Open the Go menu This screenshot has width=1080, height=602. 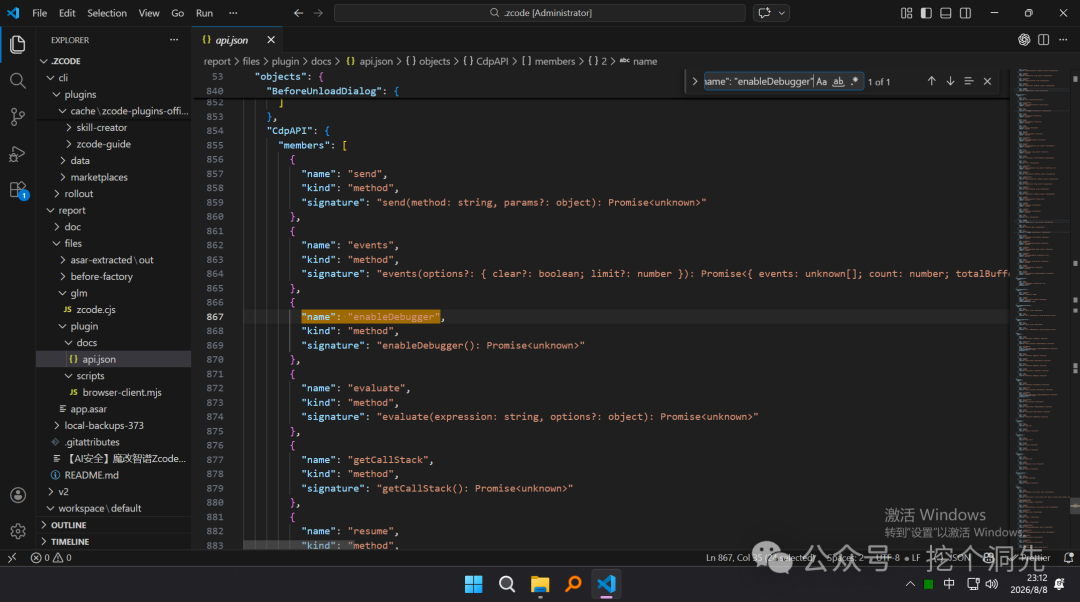click(178, 13)
